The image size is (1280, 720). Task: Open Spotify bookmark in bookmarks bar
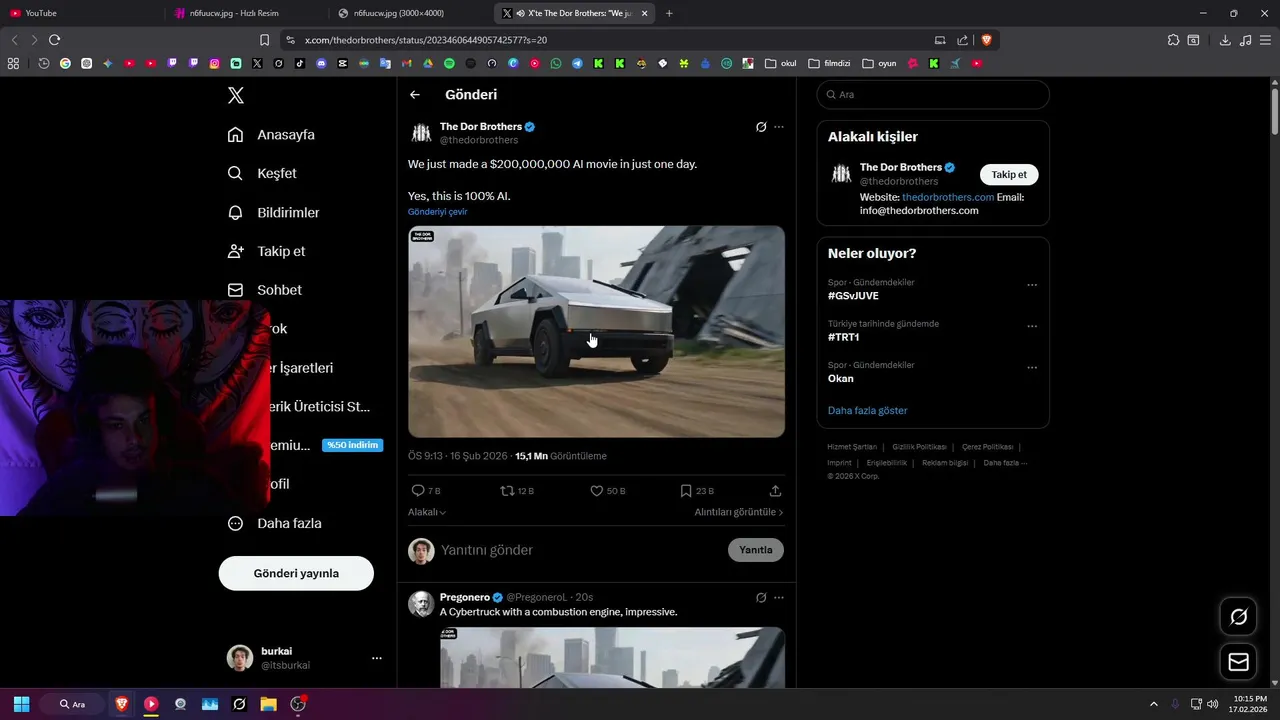pyautogui.click(x=449, y=63)
